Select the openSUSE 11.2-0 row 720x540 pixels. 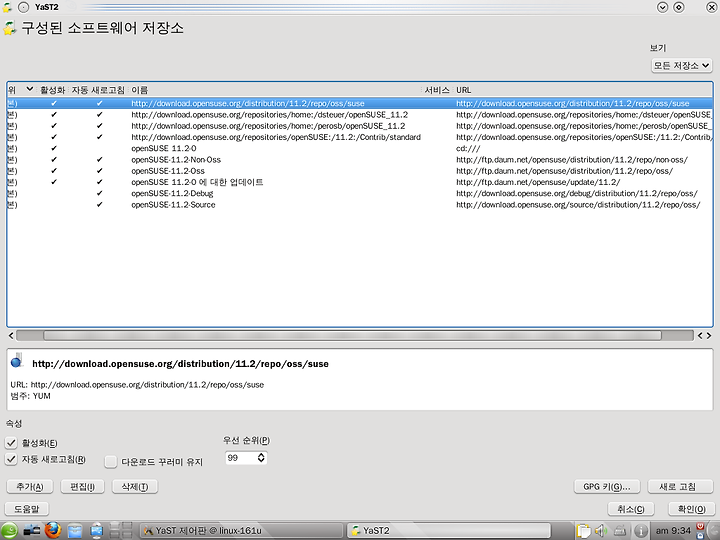coord(360,148)
